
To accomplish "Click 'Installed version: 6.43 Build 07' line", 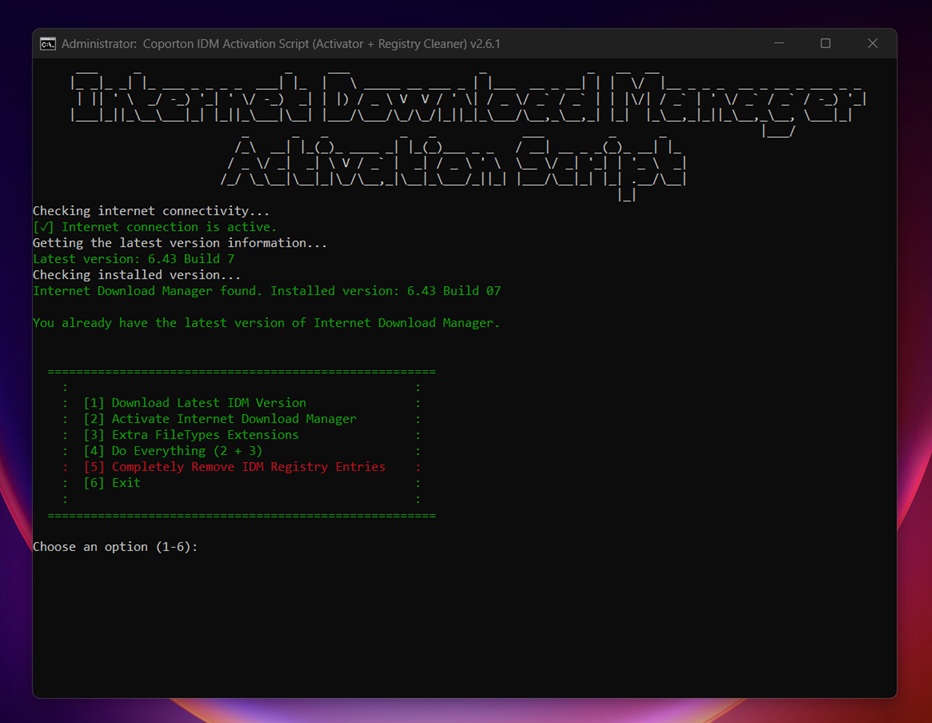I will (267, 291).
